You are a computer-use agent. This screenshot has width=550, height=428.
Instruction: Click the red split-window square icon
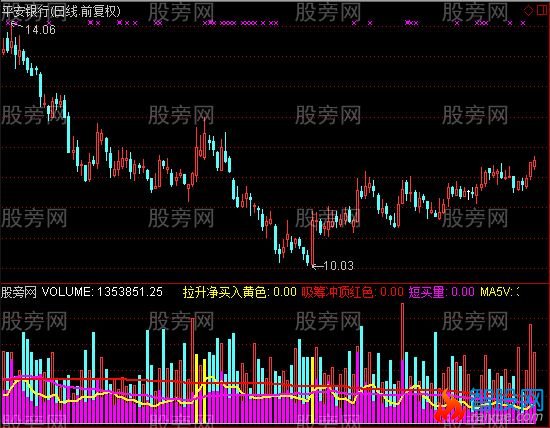(x=543, y=11)
